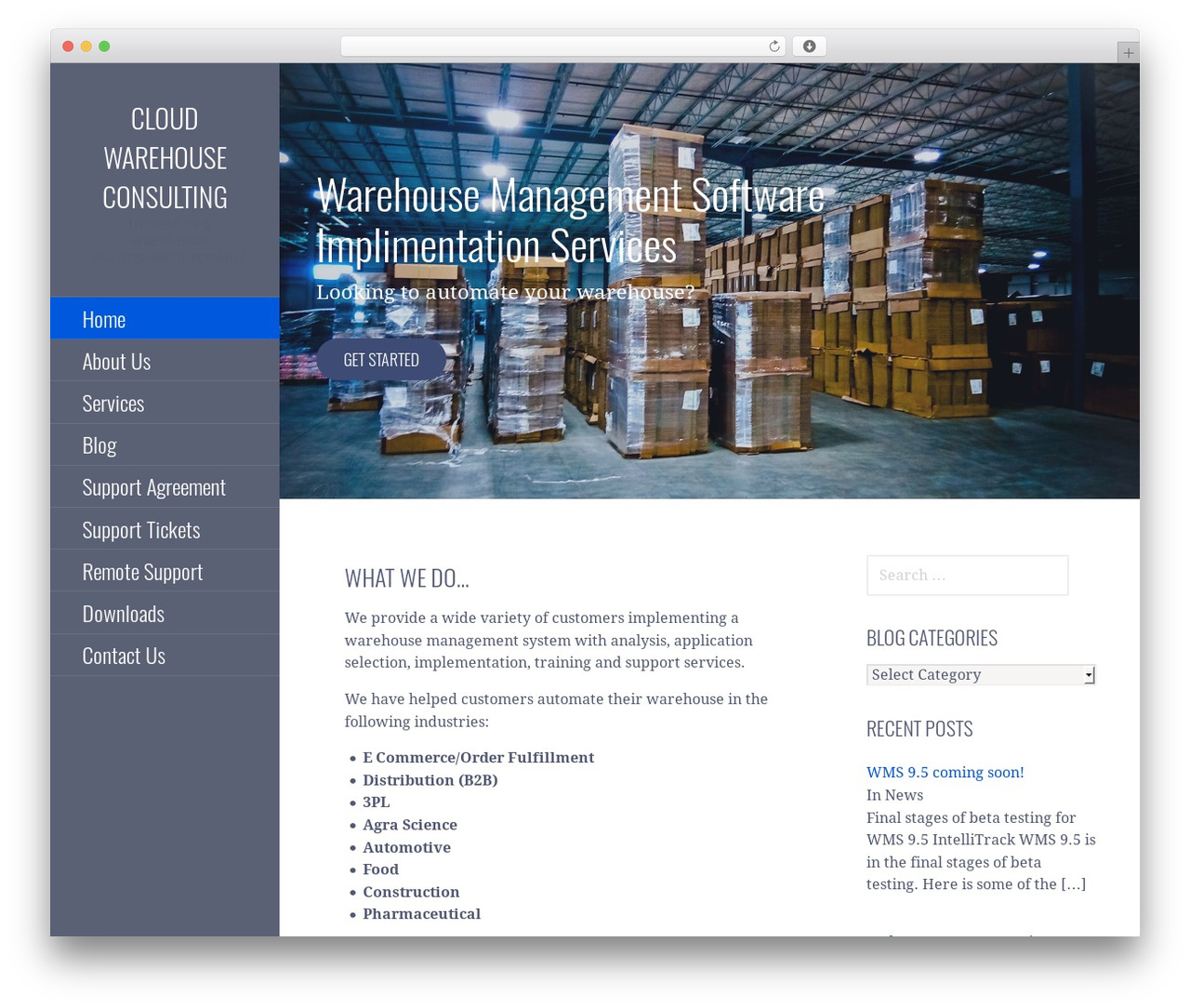Click the 'E Commerce/Order Fulfillment' list item
Screen dimensions: 1190x1008
click(478, 758)
